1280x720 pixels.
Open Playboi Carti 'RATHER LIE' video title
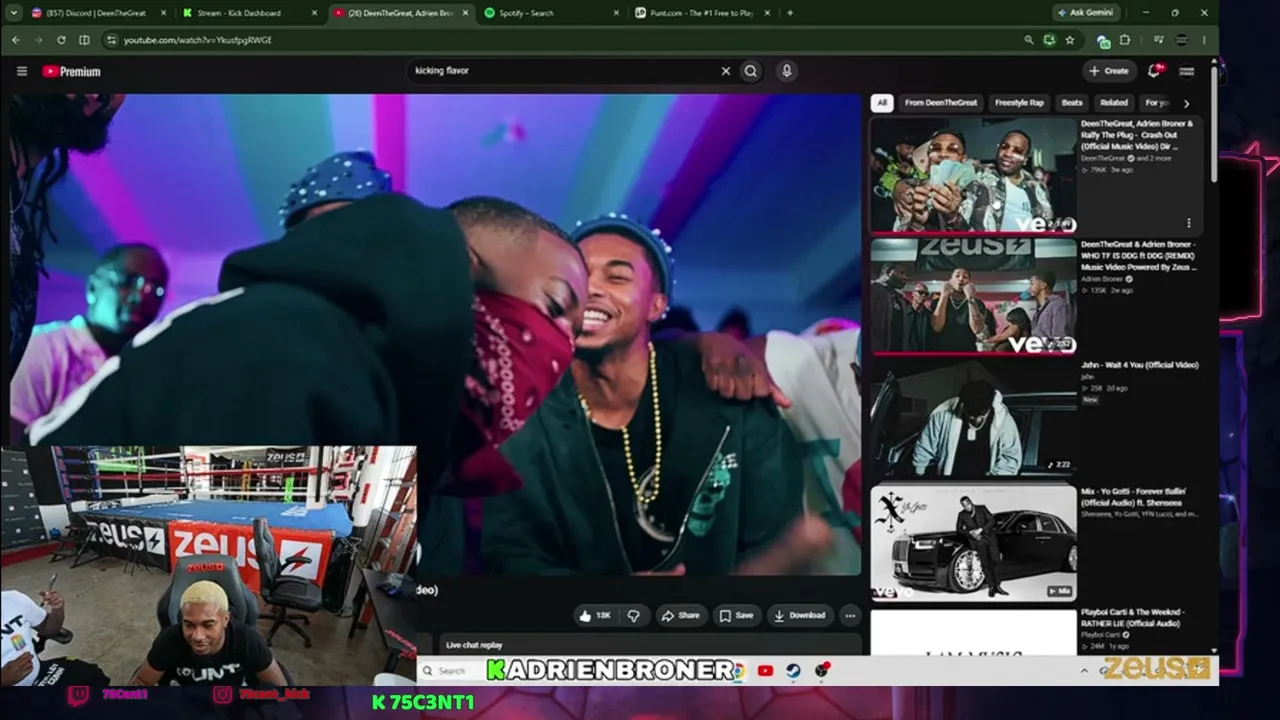point(1133,617)
